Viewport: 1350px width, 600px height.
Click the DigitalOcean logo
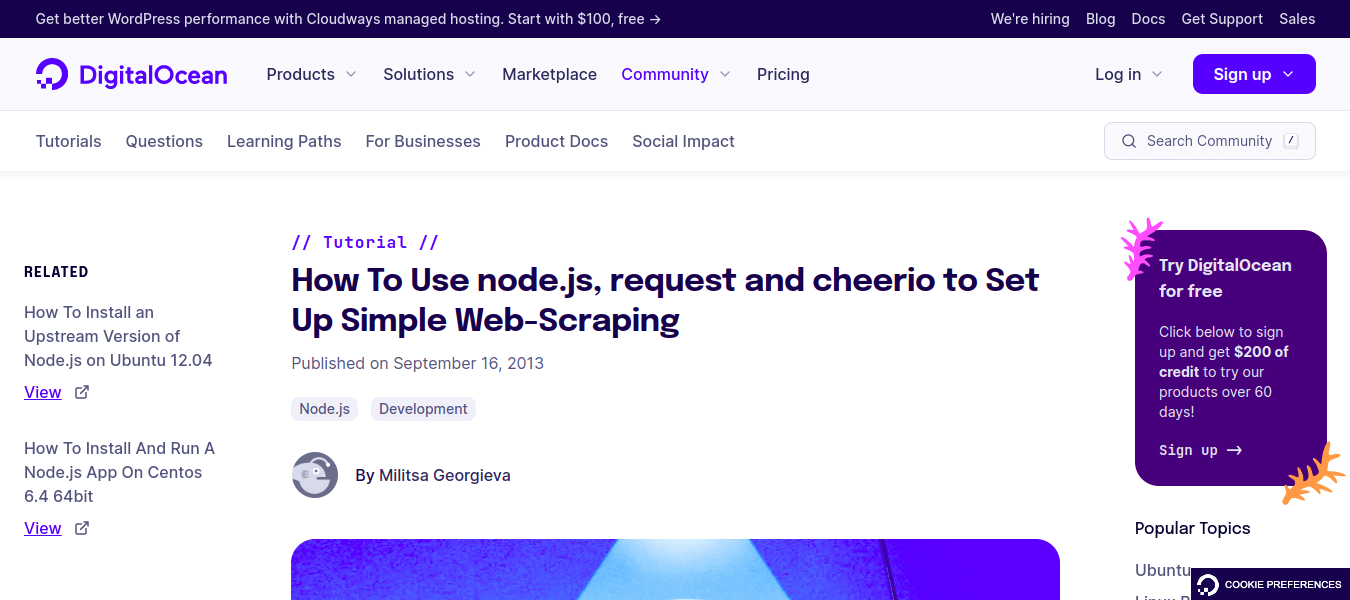(131, 73)
